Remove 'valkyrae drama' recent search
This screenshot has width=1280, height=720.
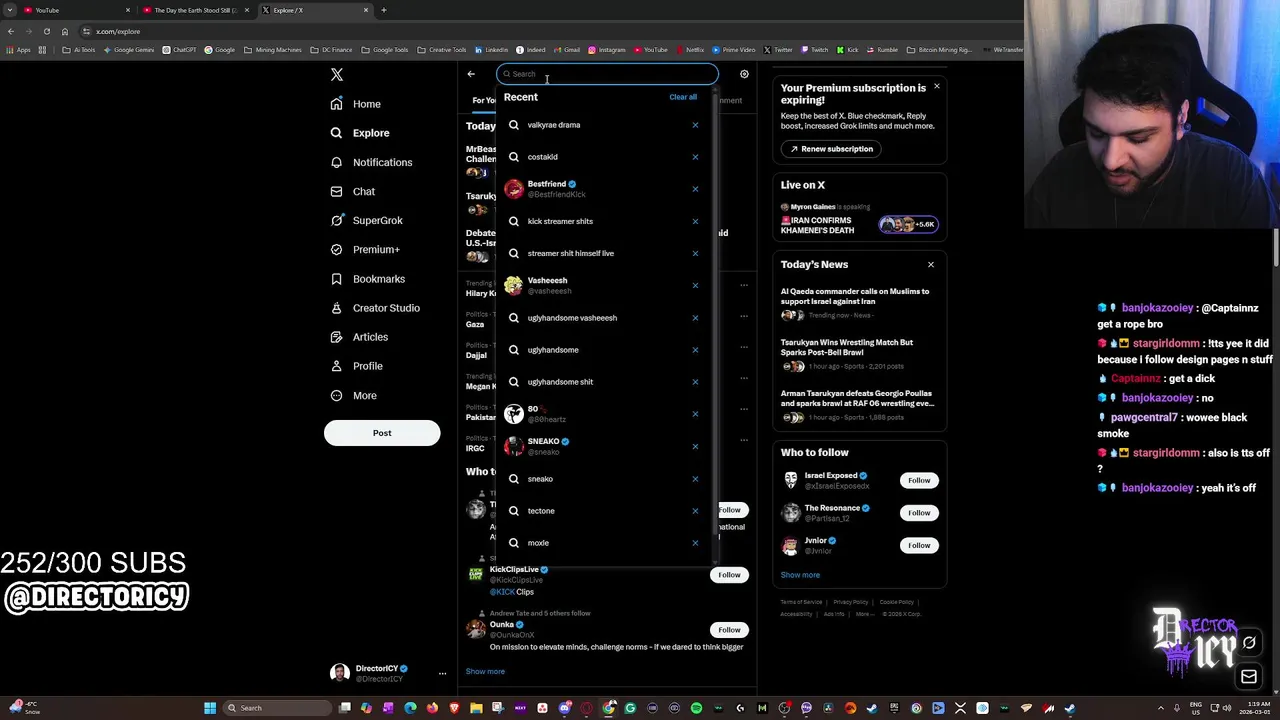695,125
